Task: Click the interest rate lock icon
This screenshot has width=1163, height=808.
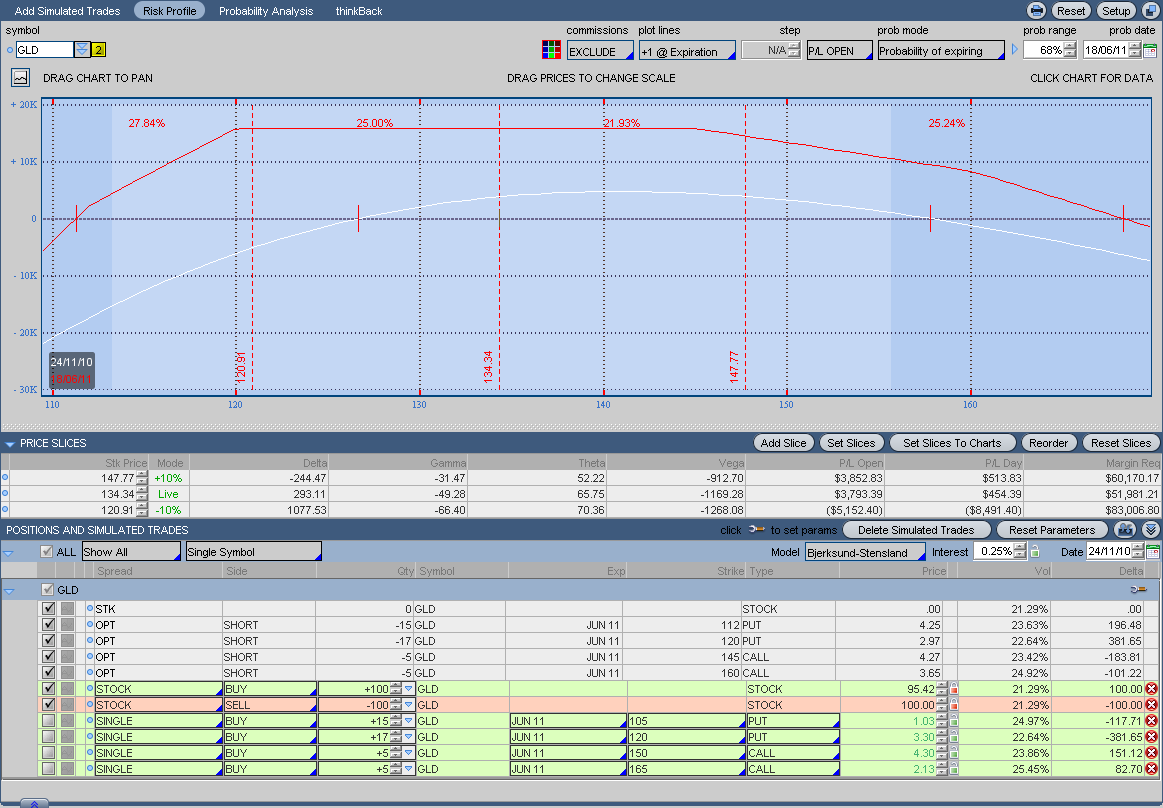Action: (x=1035, y=552)
